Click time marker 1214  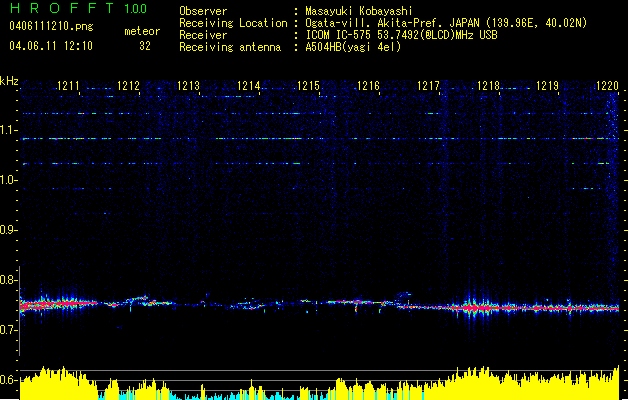point(248,86)
